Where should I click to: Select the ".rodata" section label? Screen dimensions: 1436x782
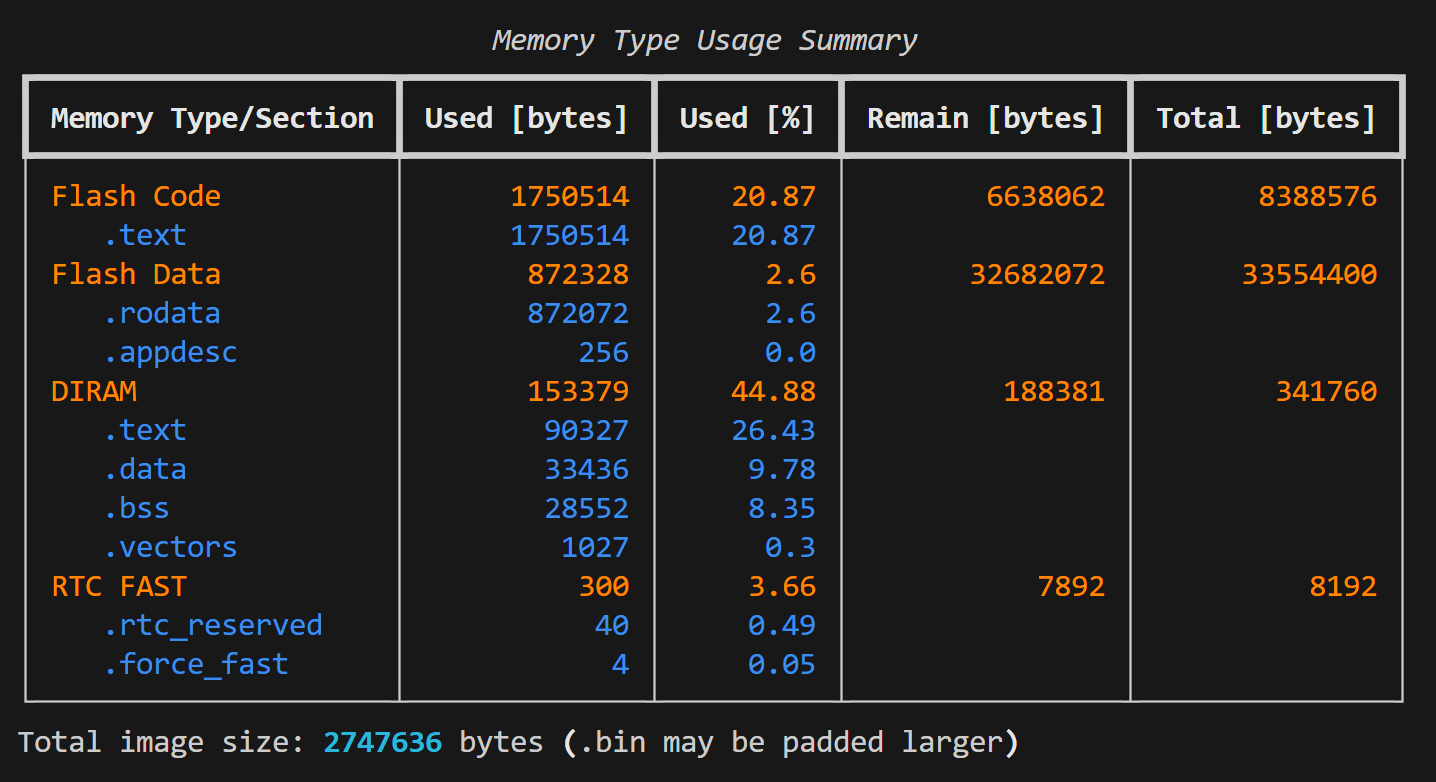162,313
